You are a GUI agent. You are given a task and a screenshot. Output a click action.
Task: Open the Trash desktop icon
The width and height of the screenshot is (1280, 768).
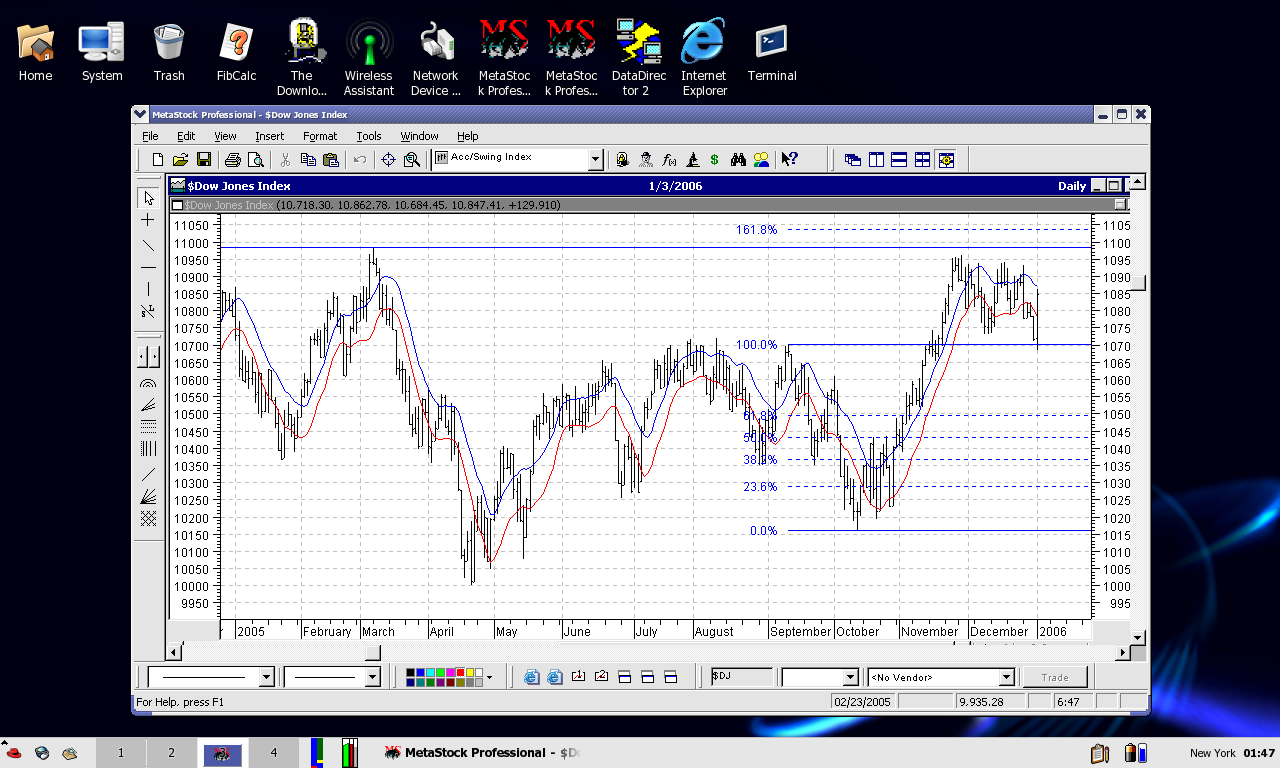click(169, 53)
